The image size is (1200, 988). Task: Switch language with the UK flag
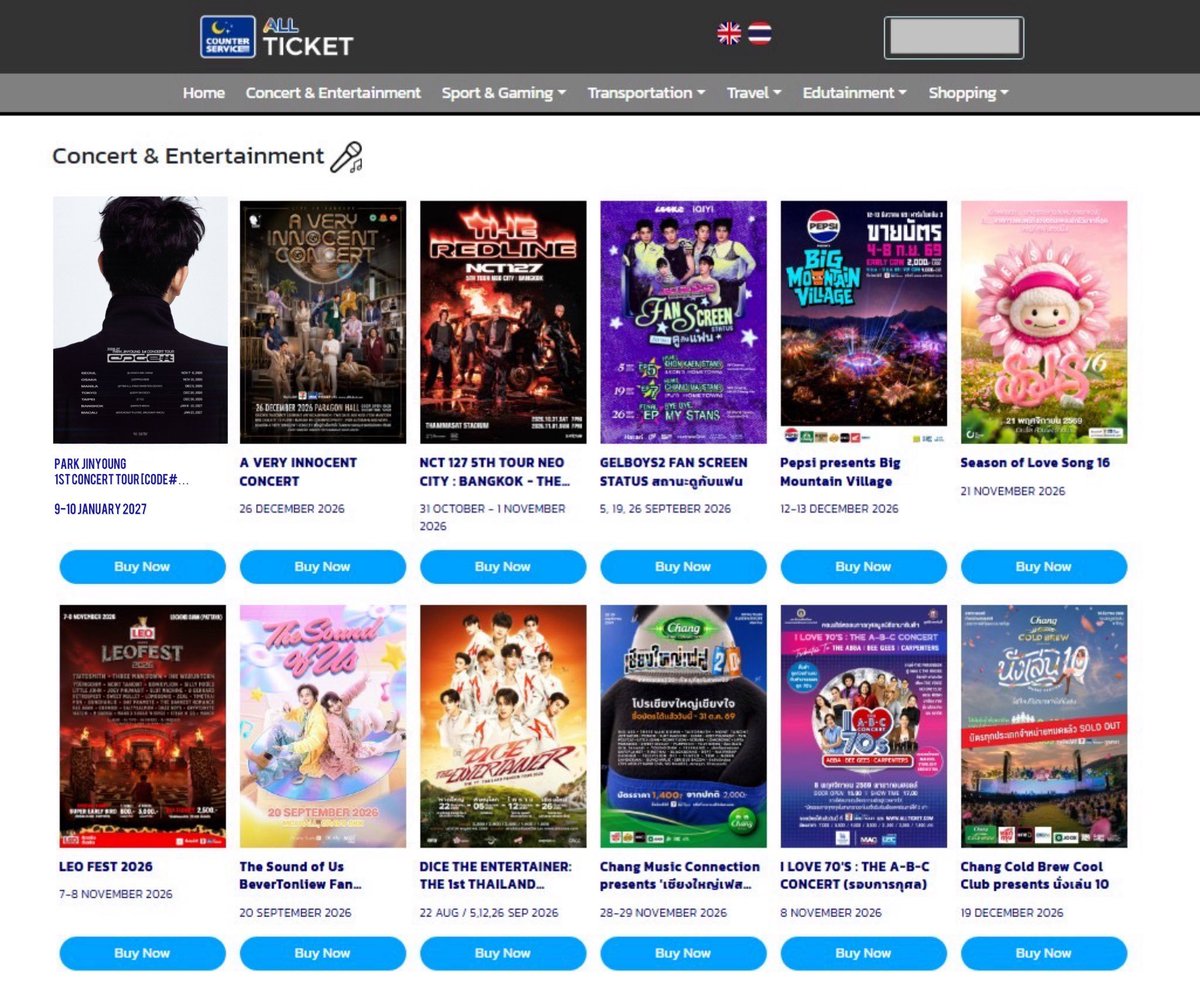pos(729,34)
